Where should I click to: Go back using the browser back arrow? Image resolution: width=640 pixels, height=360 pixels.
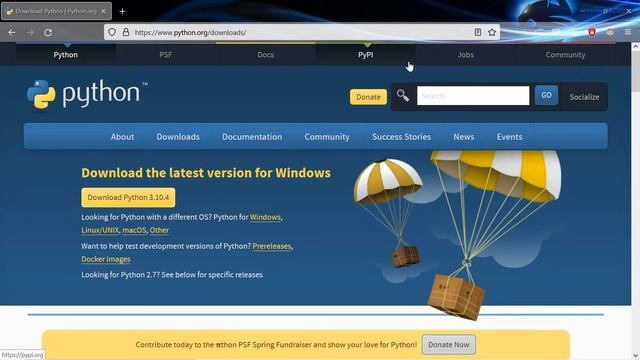tap(12, 32)
